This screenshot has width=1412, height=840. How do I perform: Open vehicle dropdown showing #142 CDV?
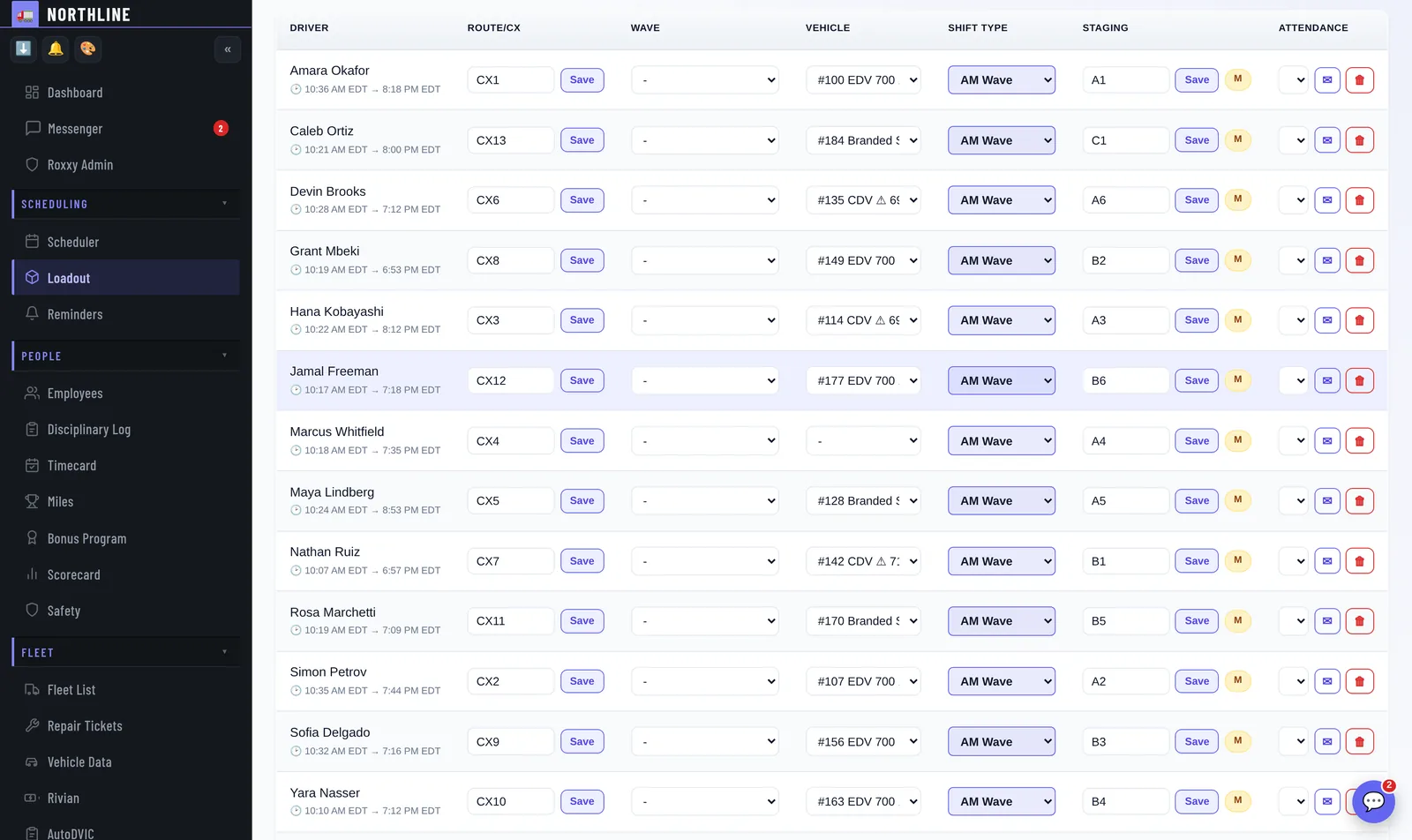pyautogui.click(x=863, y=561)
